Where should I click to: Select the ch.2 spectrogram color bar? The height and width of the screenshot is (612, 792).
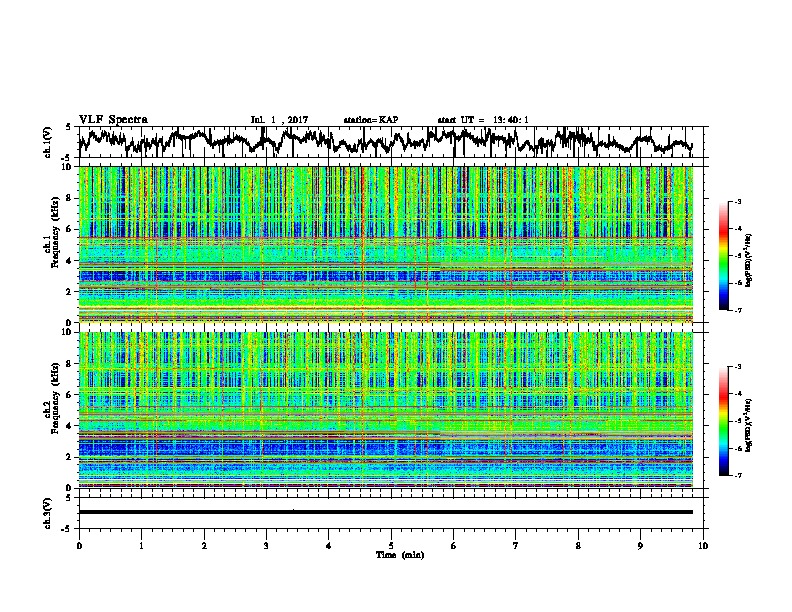click(x=723, y=421)
